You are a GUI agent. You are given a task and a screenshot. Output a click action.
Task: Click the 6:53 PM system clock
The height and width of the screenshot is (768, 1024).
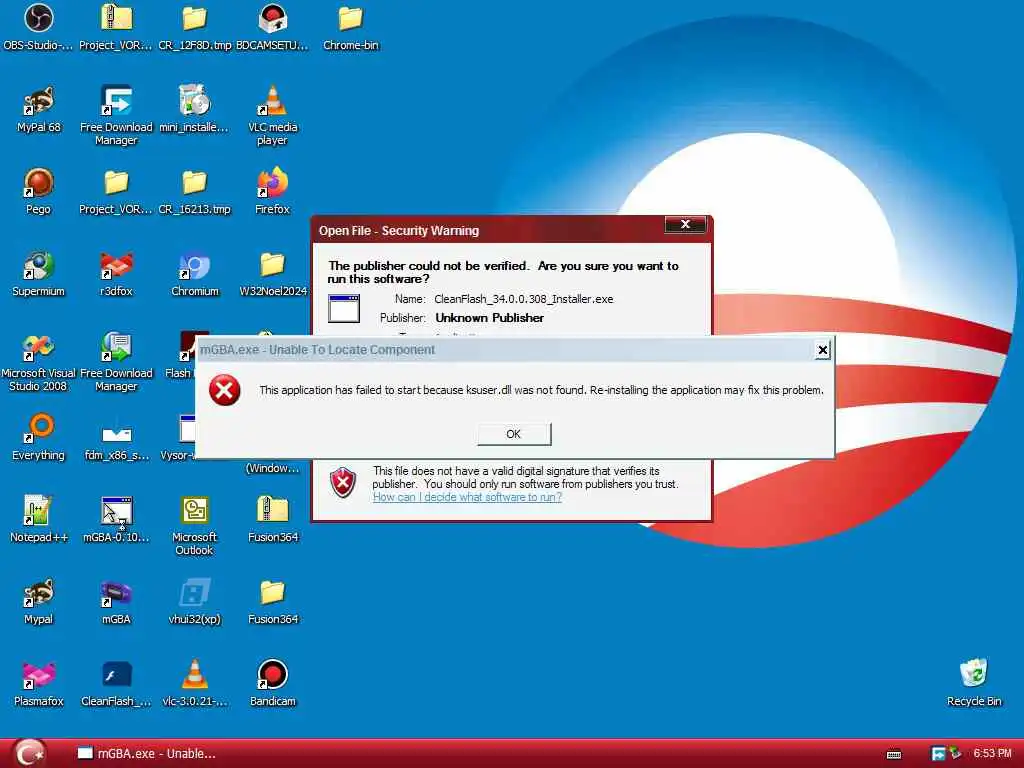(x=992, y=754)
